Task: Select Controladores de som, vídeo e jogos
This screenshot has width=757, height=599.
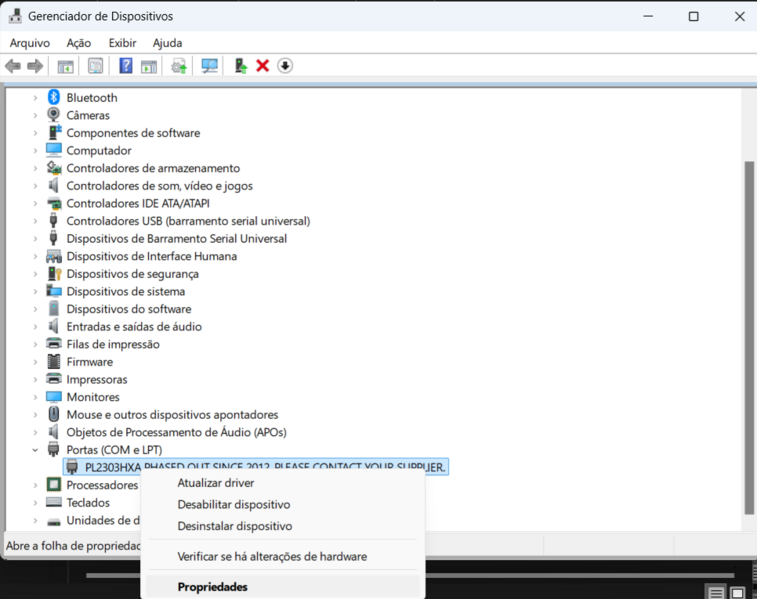Action: pyautogui.click(x=159, y=186)
